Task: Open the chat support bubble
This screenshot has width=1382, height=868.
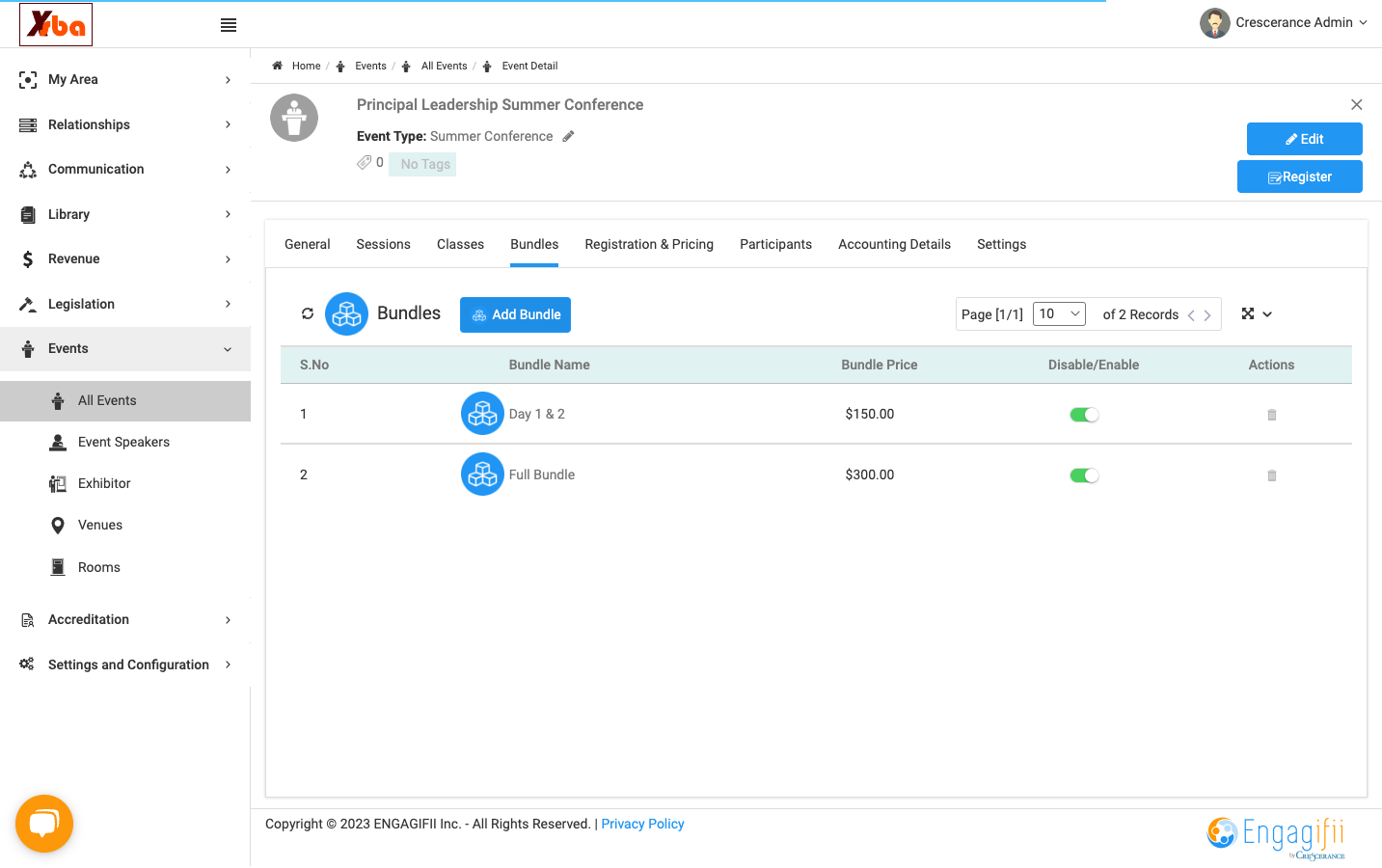Action: click(44, 824)
